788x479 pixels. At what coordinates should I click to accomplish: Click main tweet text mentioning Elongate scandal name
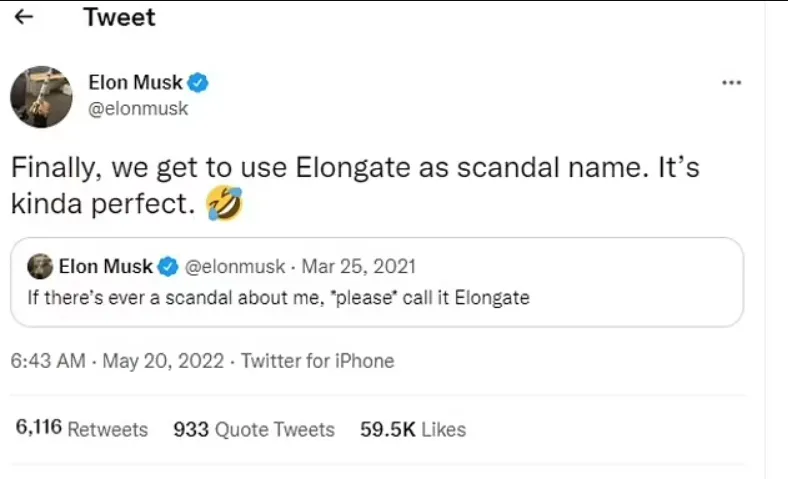pos(355,185)
